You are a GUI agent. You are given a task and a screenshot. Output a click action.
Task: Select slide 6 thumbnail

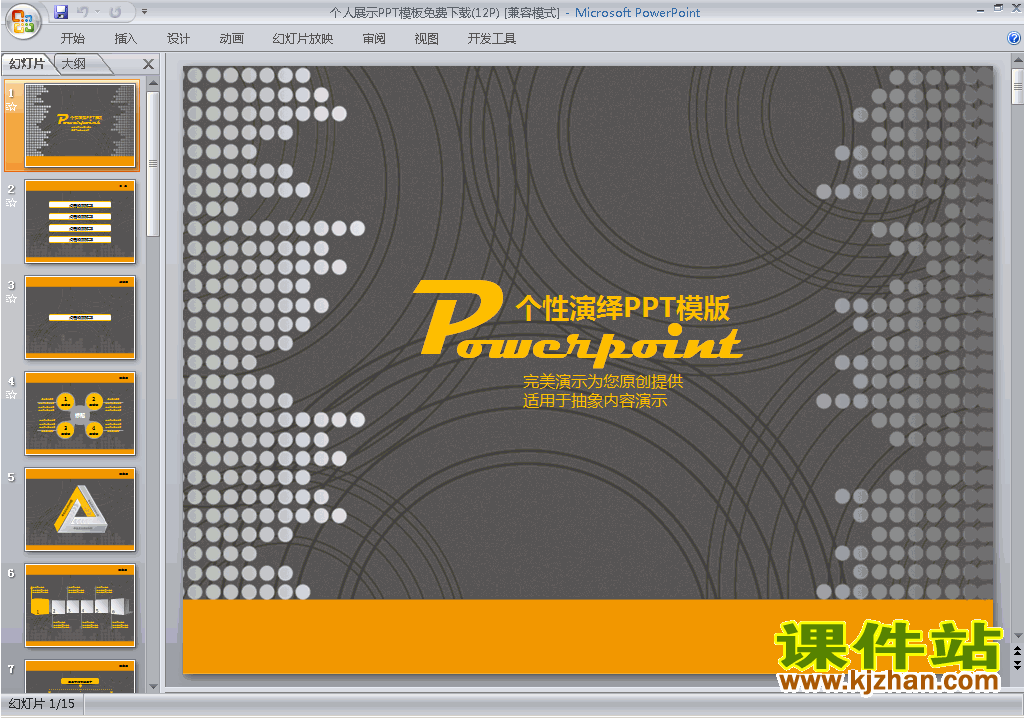click(80, 606)
